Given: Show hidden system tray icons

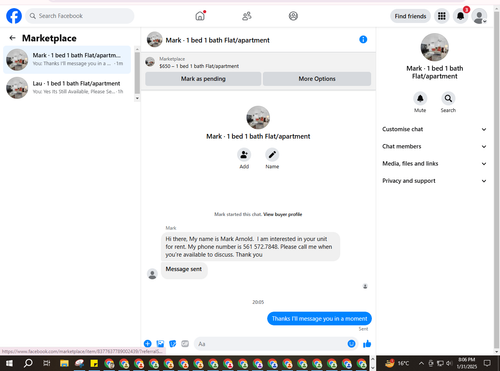Looking at the screenshot, I should [421, 363].
